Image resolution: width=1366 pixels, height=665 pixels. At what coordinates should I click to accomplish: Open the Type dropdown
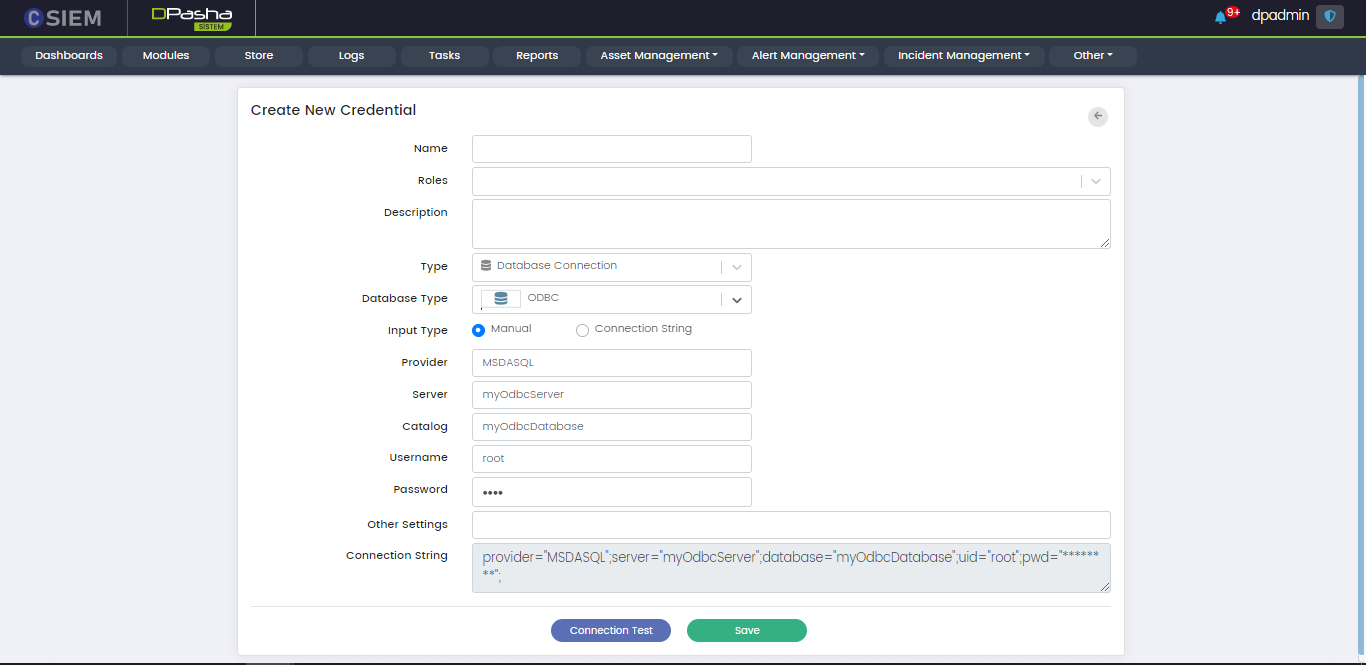point(736,267)
